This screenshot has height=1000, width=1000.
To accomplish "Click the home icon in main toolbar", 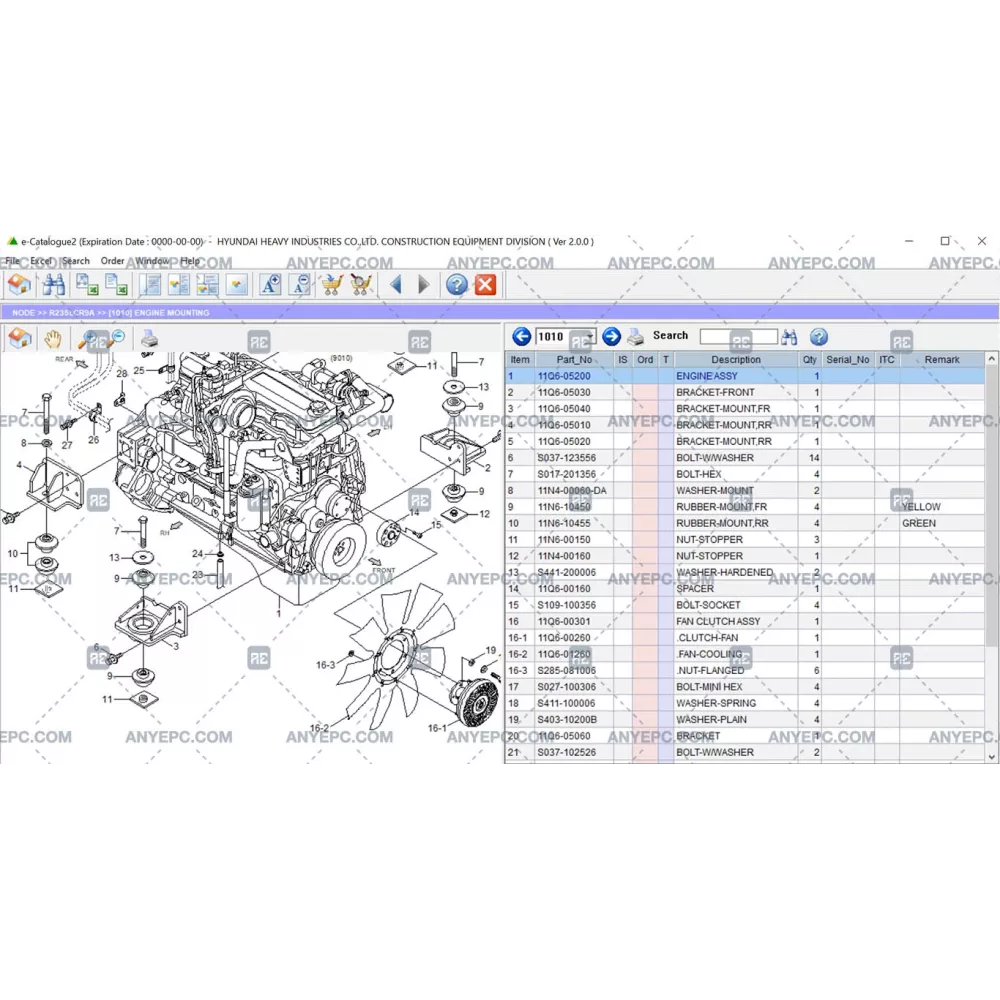I will (19, 285).
